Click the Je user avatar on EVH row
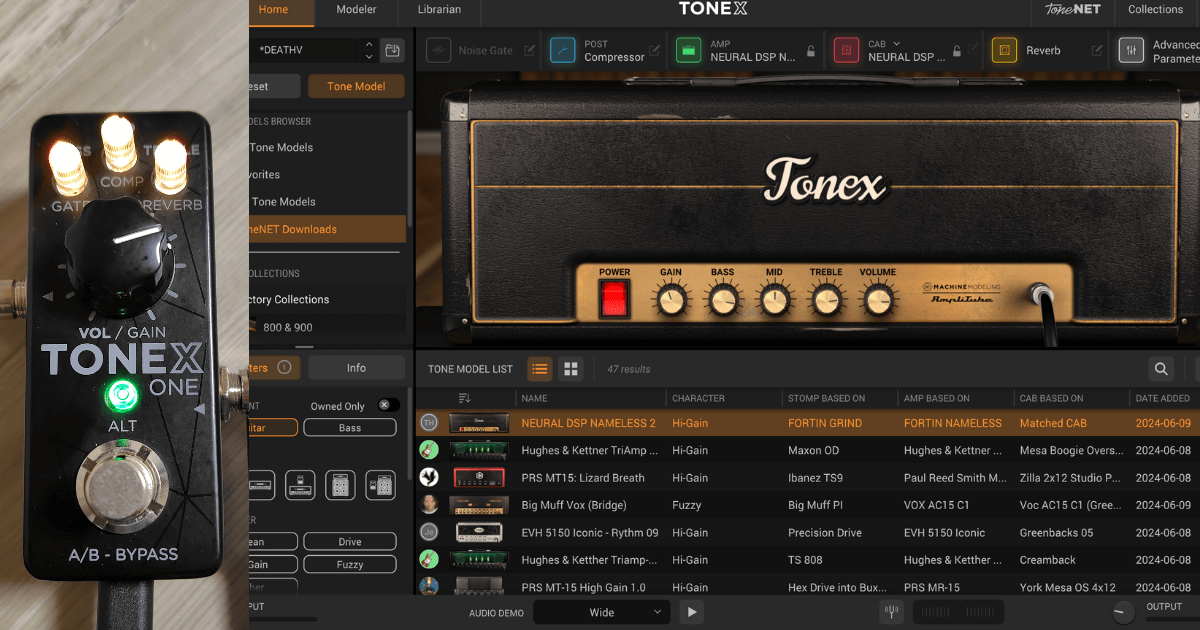Image resolution: width=1200 pixels, height=630 pixels. (x=429, y=533)
